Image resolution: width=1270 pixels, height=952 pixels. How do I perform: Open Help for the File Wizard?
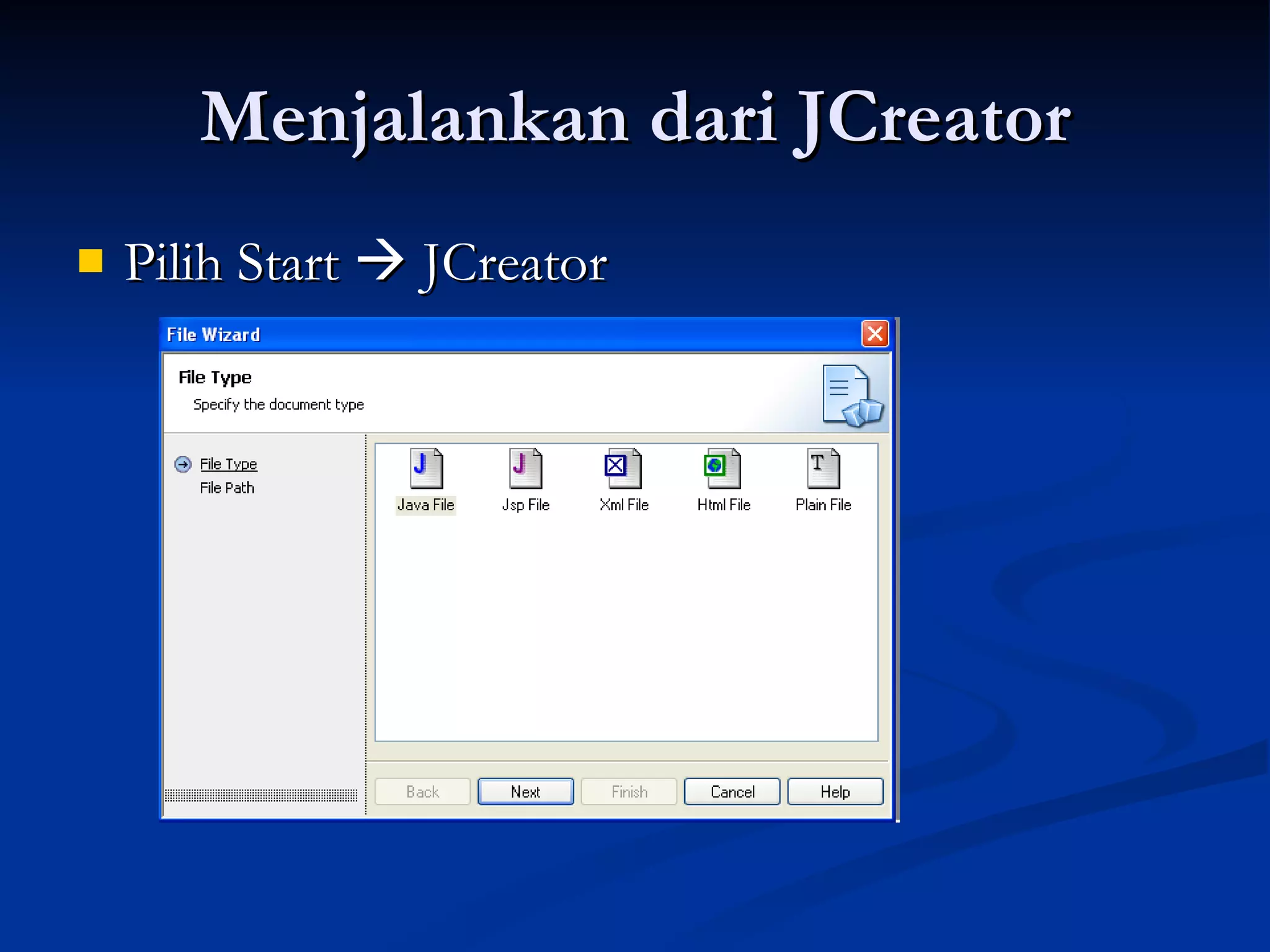coord(835,791)
